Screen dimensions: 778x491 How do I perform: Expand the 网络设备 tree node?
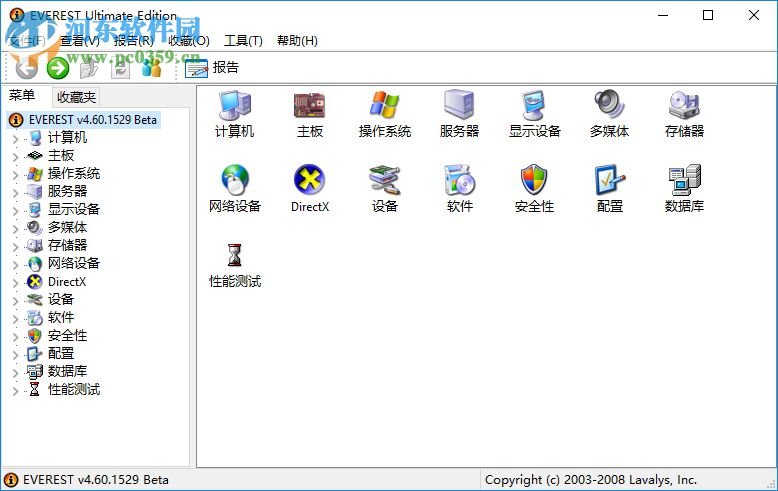[15, 264]
